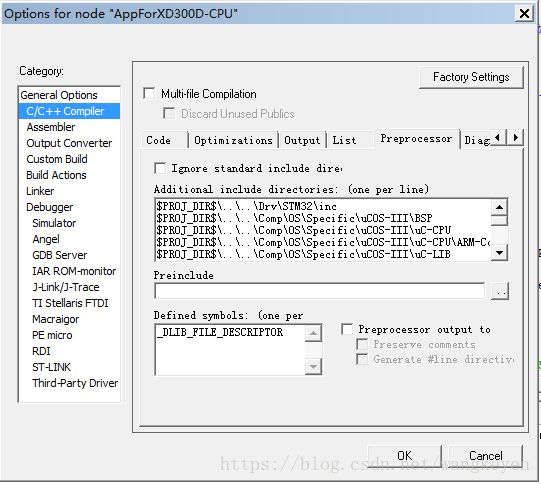
Task: Select C/C++ Compiler category
Action: 69,111
